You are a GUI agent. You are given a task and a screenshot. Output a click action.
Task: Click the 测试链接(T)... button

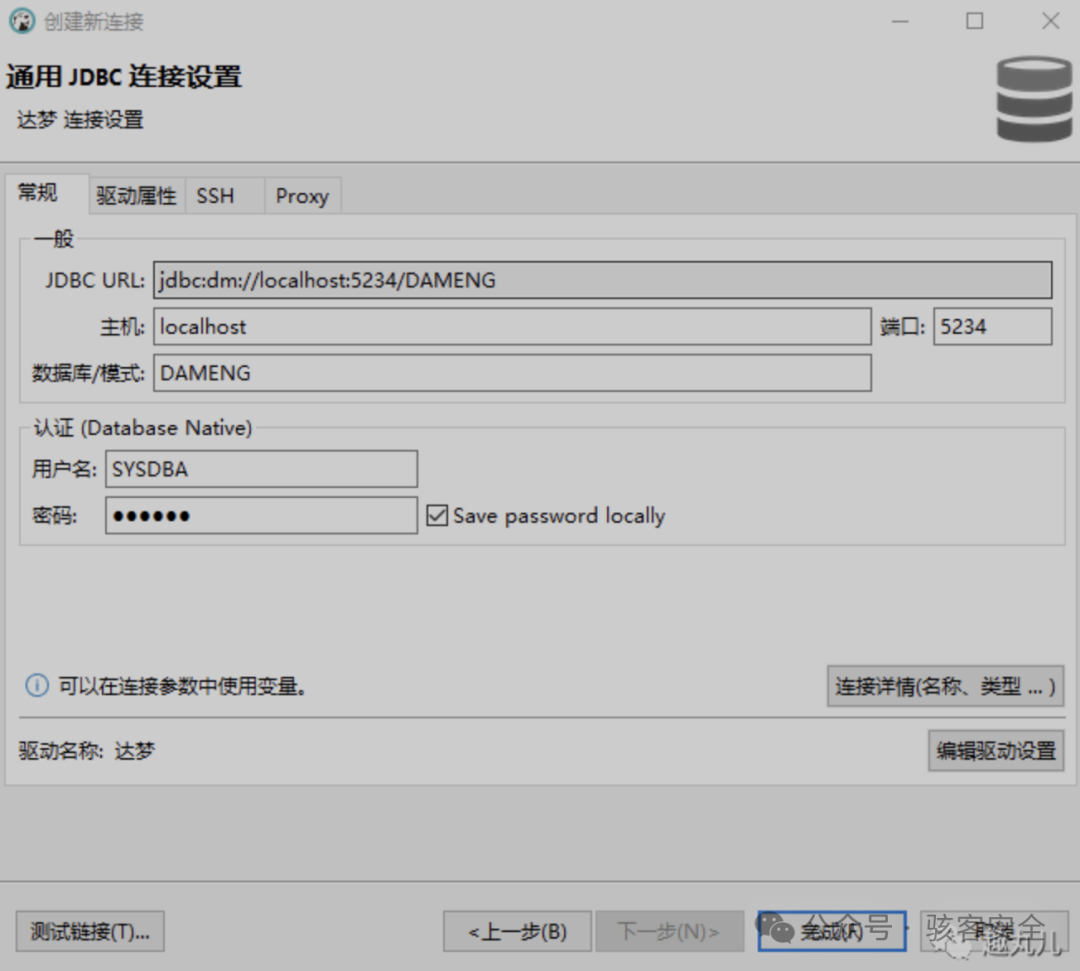[90, 931]
